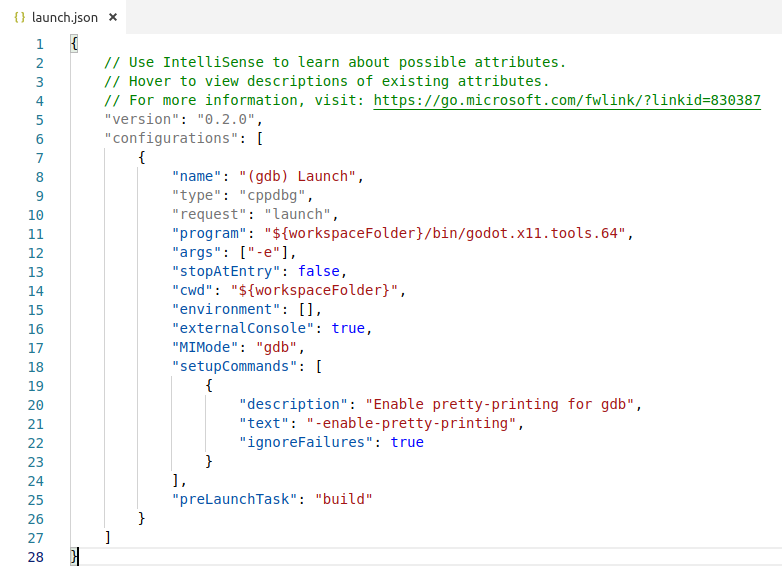Click the "externalConsole" key
The width and height of the screenshot is (782, 567).
click(242, 328)
